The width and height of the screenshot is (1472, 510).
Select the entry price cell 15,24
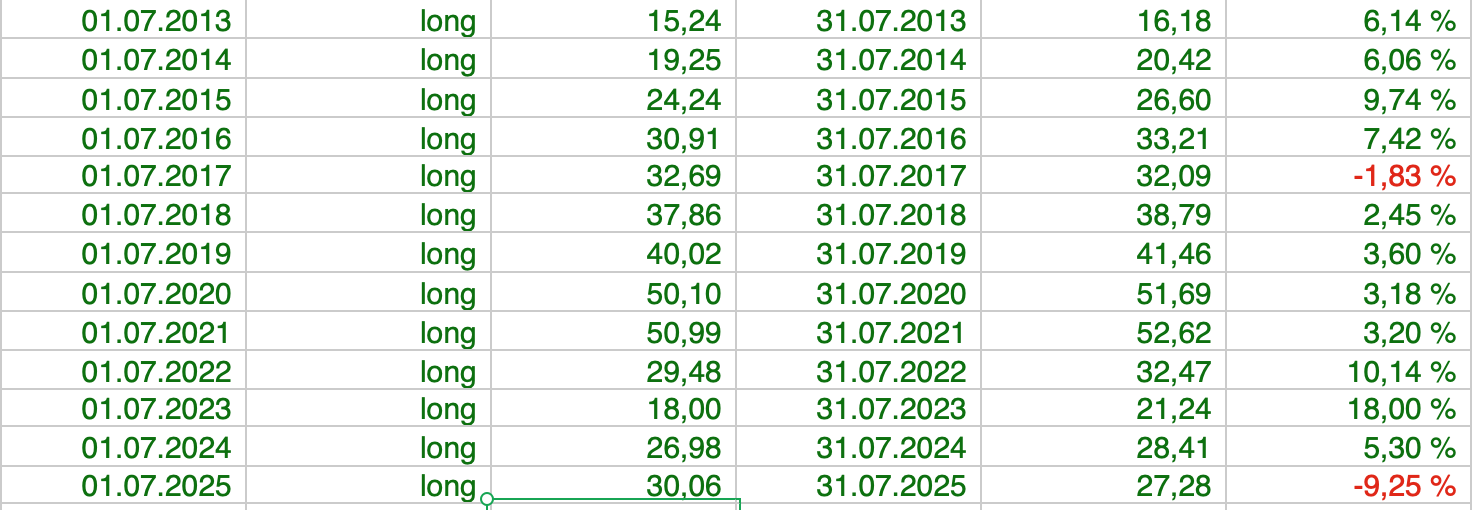point(684,21)
